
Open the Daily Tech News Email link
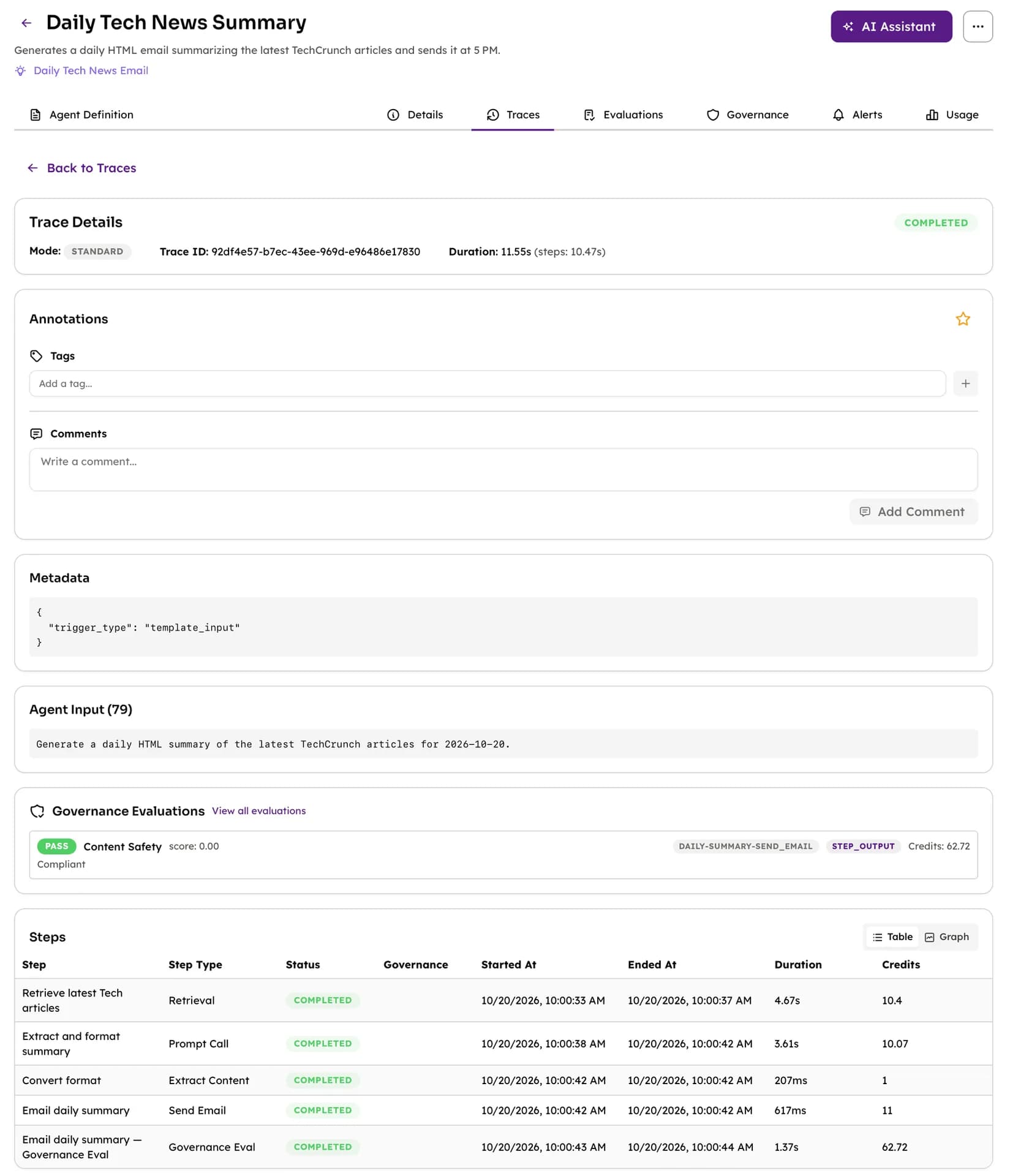(x=91, y=70)
